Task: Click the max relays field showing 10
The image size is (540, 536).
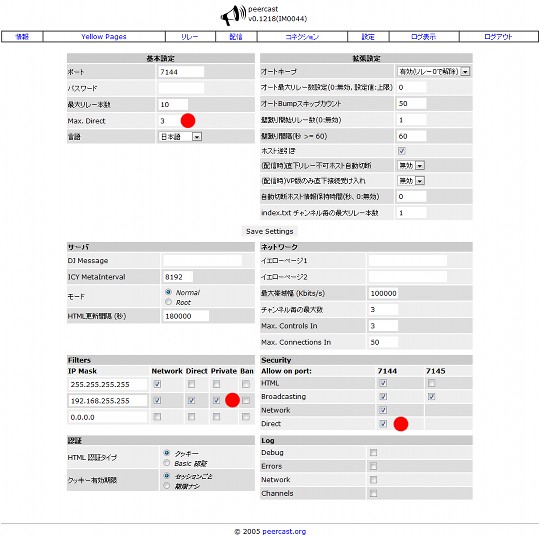Action: tap(173, 104)
